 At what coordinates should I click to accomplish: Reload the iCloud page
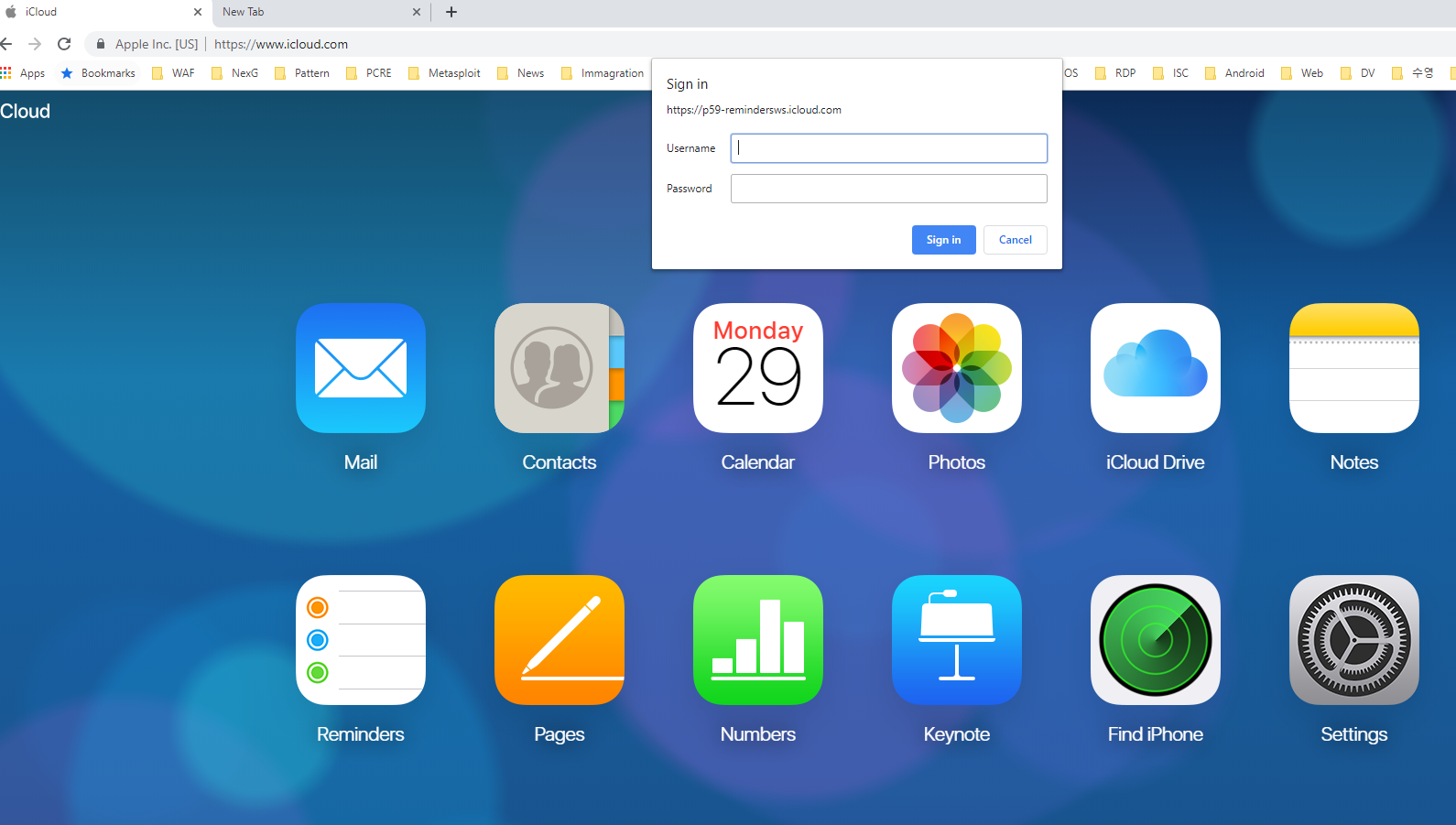[x=64, y=44]
